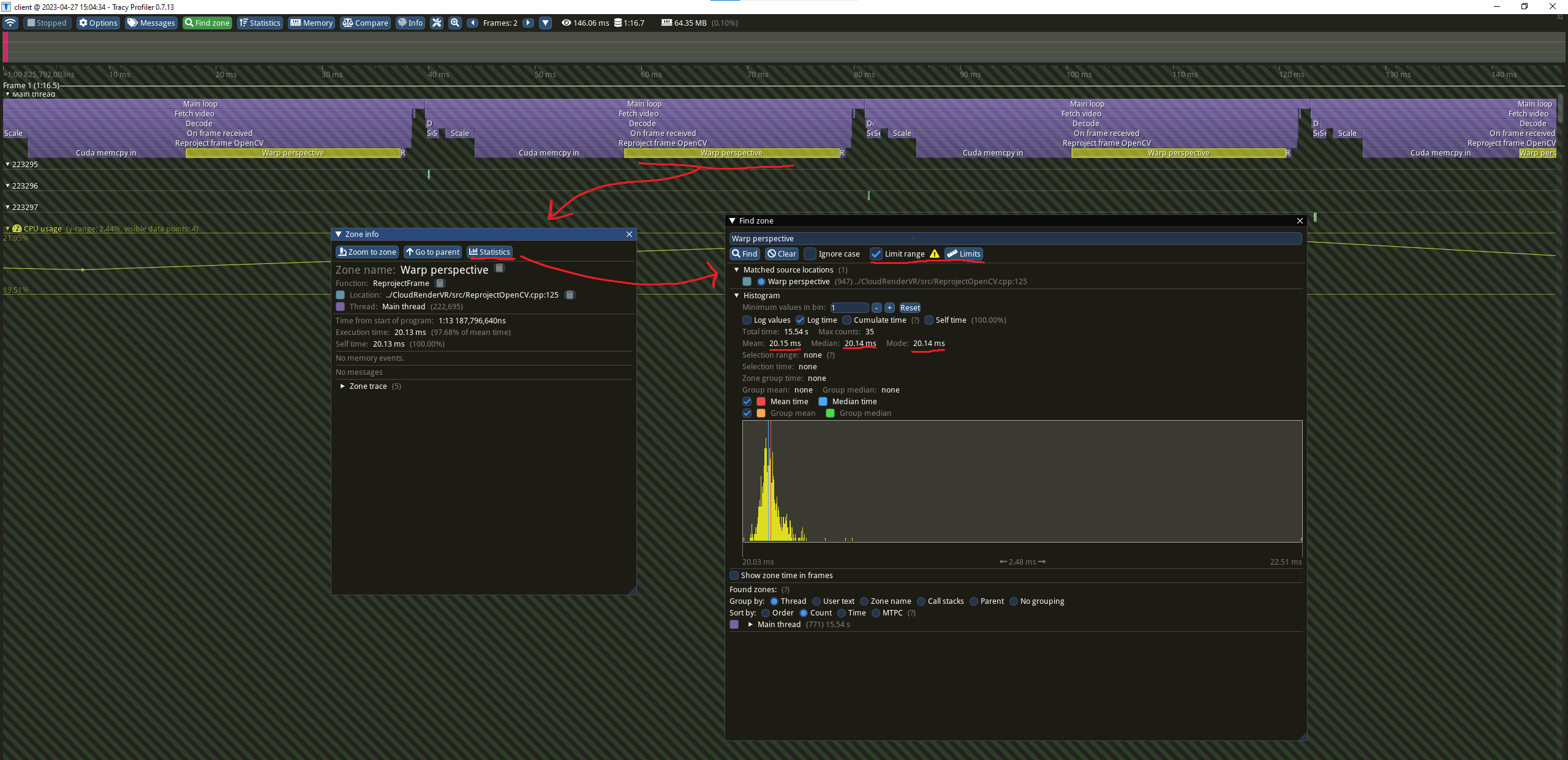
Task: Open the Compare traces window
Action: 365,23
